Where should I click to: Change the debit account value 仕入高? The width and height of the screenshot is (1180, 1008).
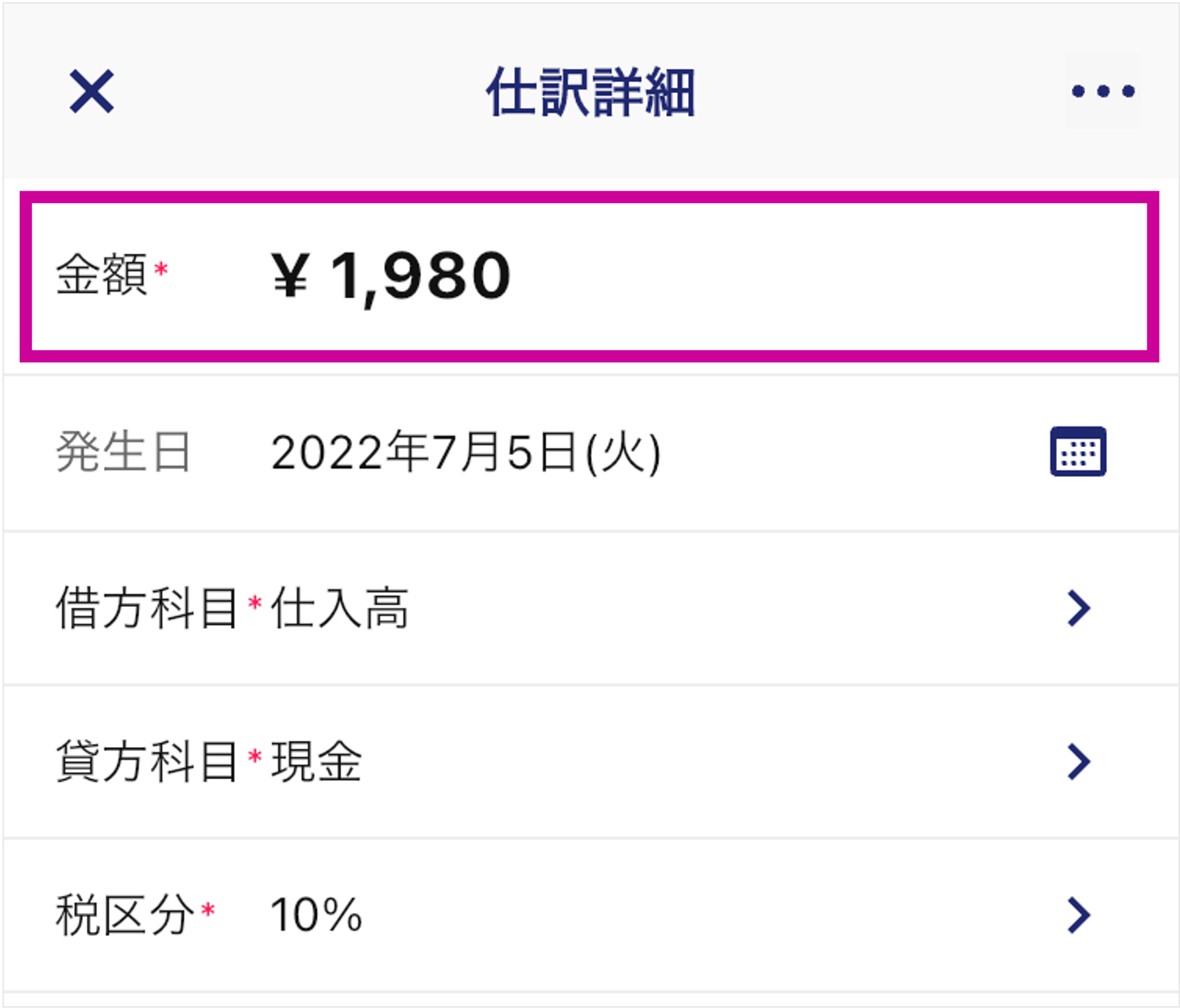pyautogui.click(x=340, y=608)
